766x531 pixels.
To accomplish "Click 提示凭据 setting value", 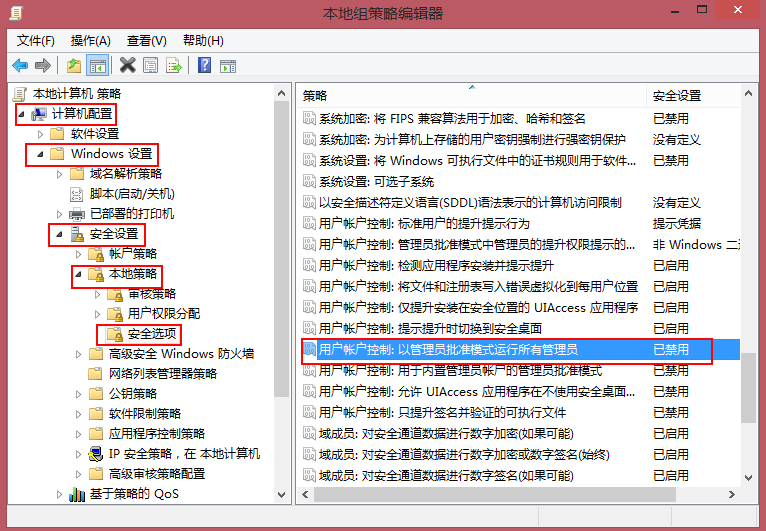I will pyautogui.click(x=677, y=224).
